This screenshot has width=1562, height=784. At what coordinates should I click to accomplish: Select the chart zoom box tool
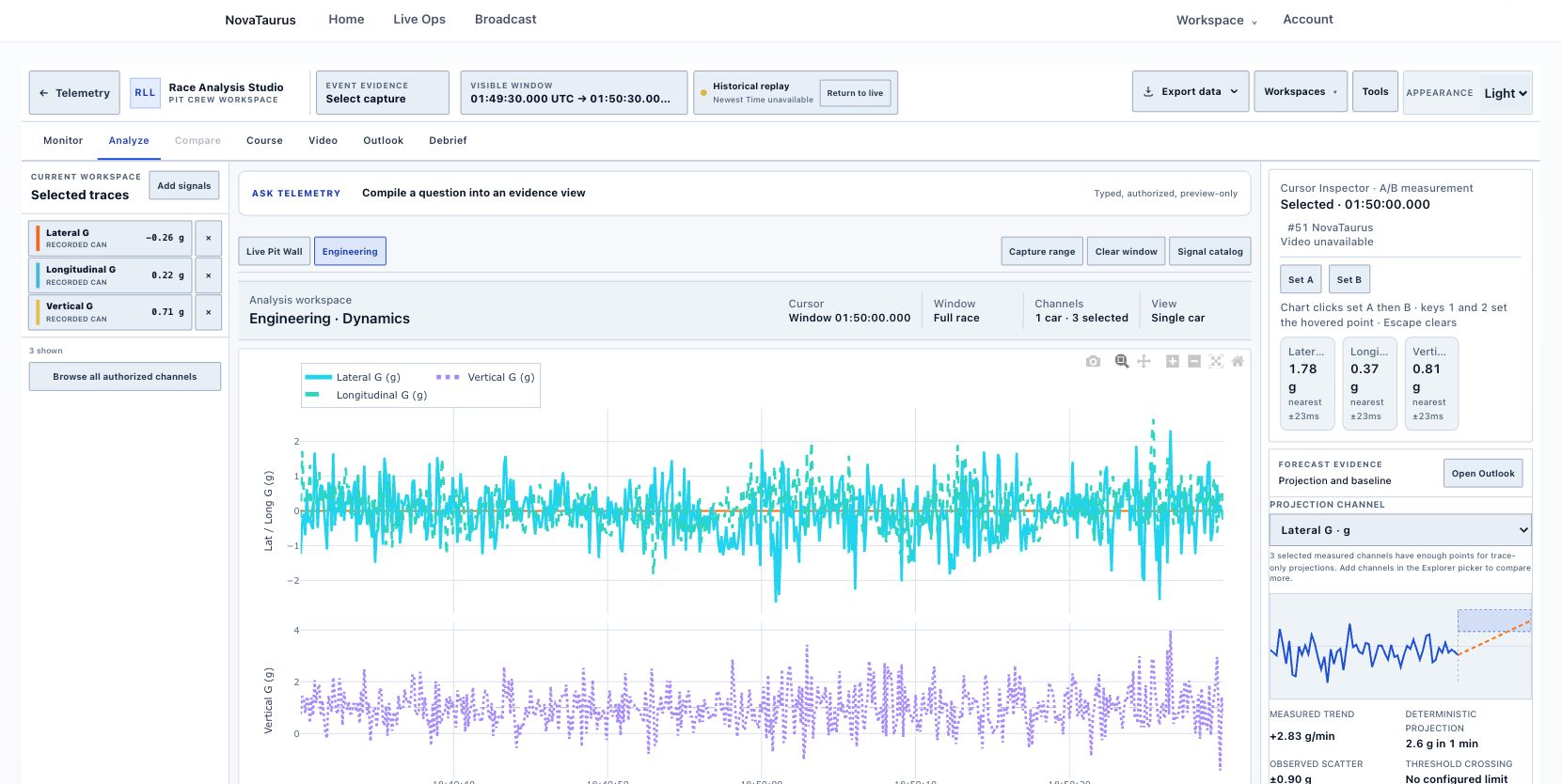tap(1121, 361)
